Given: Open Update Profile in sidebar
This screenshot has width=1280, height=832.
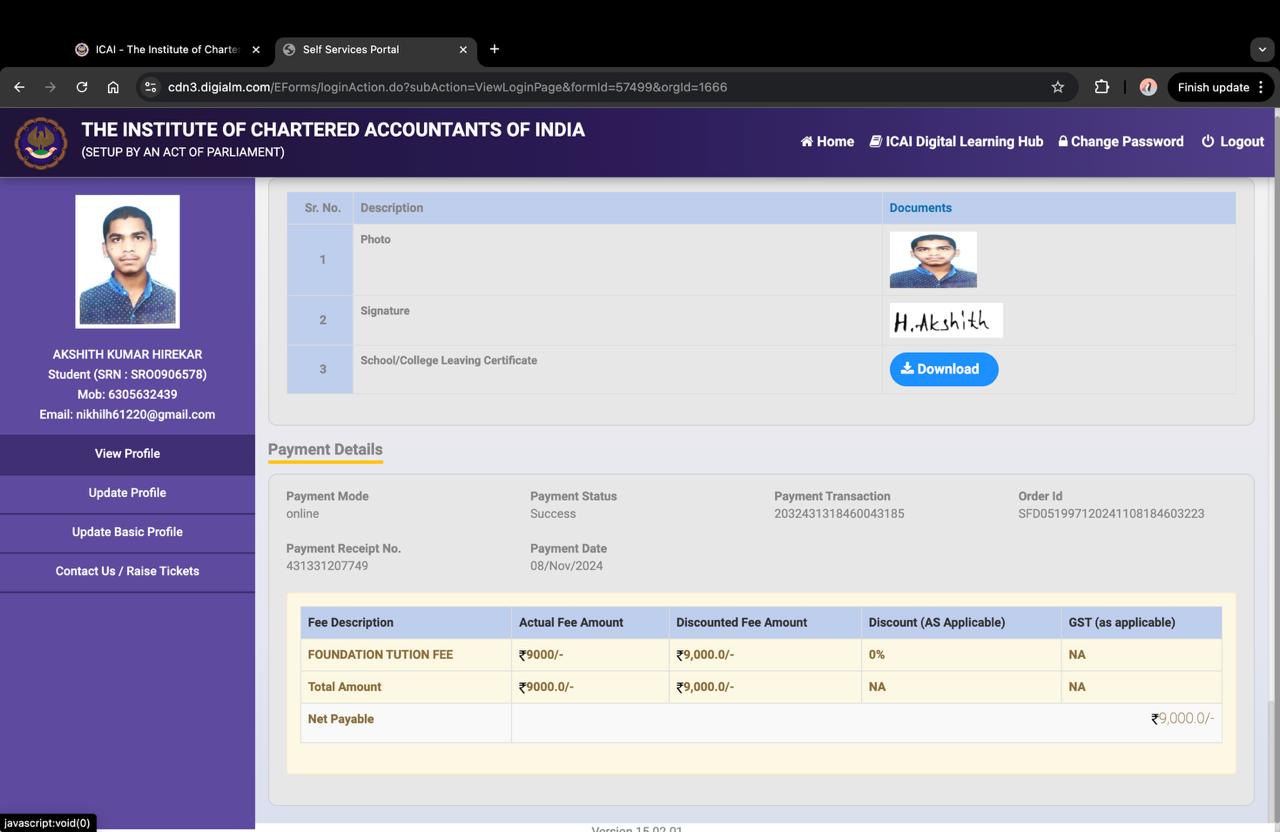Looking at the screenshot, I should (127, 493).
